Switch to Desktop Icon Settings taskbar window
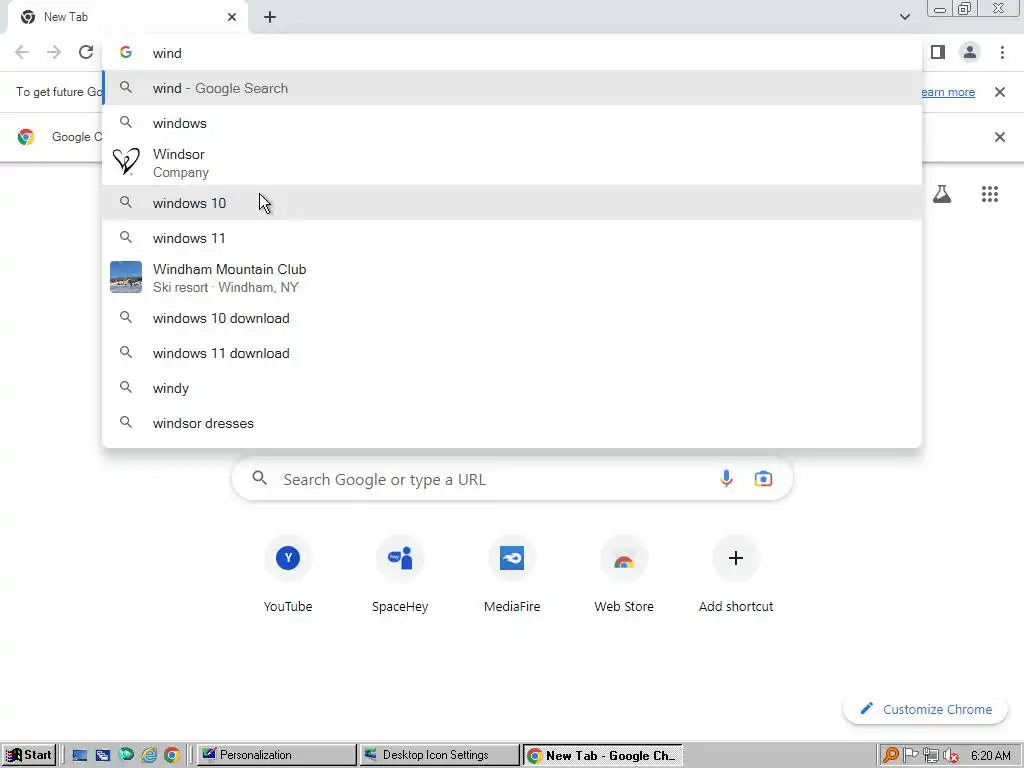 click(439, 755)
